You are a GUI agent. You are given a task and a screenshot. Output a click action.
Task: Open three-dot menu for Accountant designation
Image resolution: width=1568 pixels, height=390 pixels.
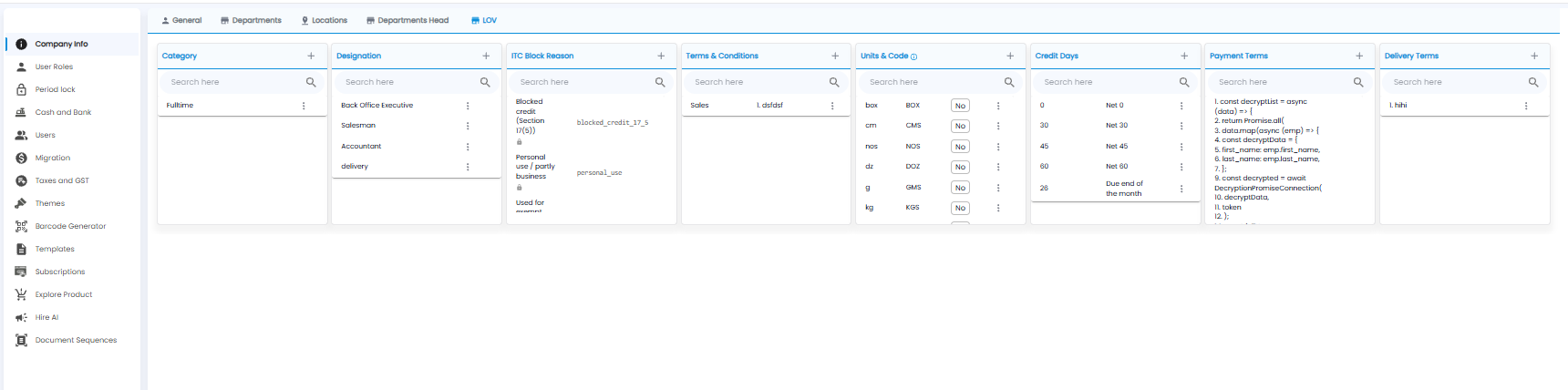point(468,147)
